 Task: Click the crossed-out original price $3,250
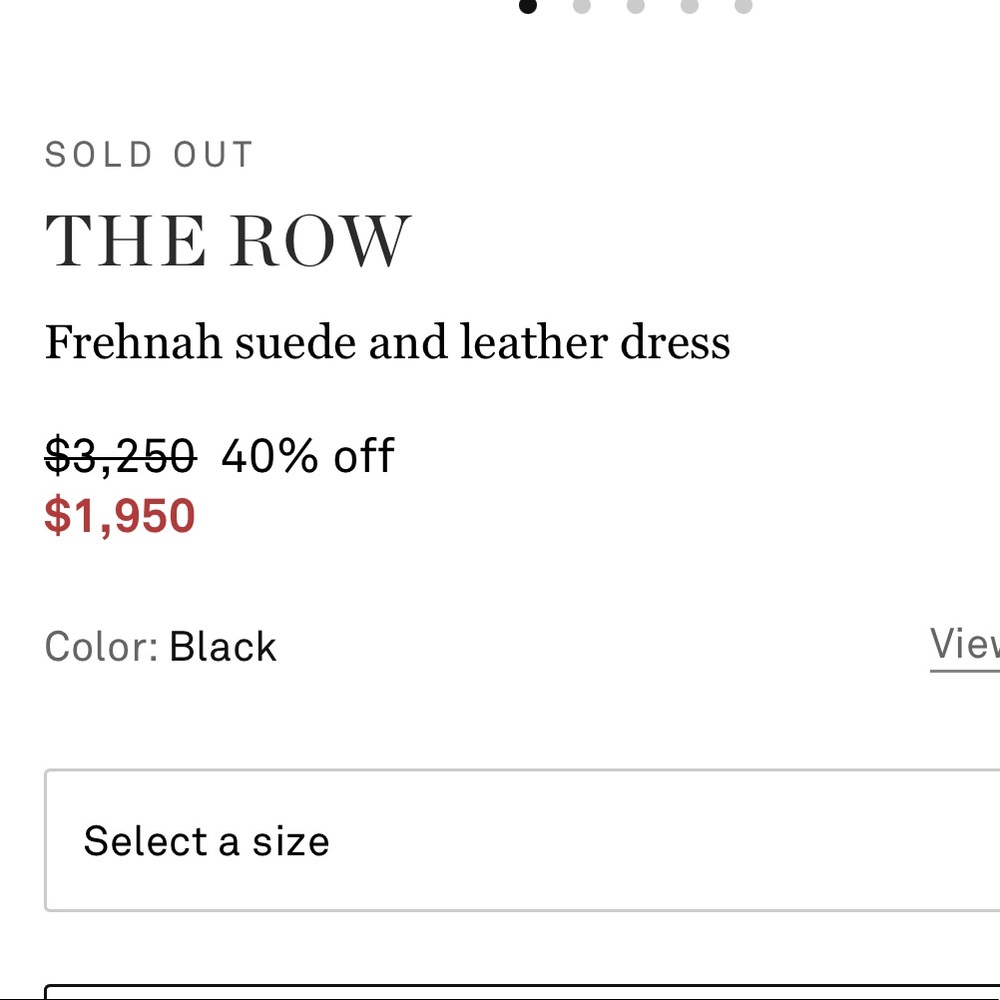click(x=119, y=456)
